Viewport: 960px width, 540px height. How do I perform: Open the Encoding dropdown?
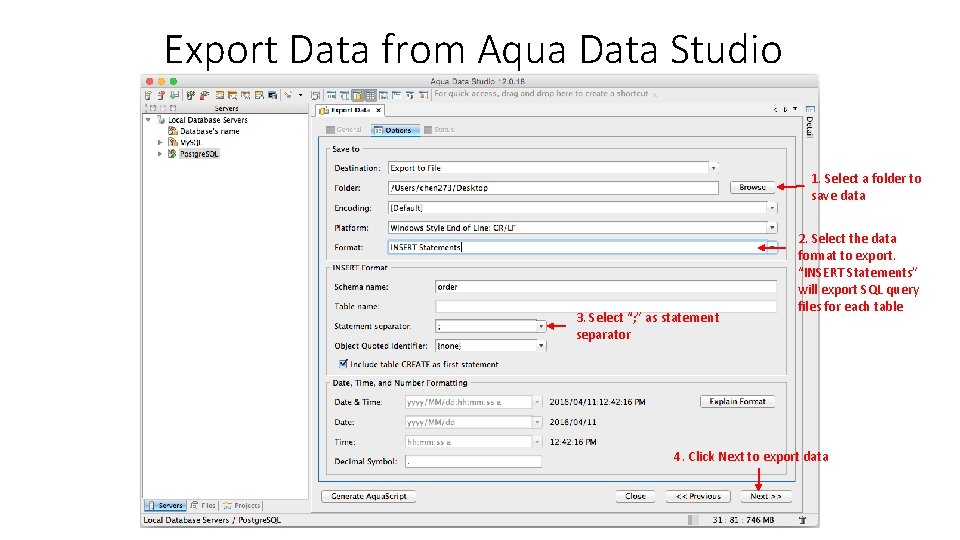[772, 208]
